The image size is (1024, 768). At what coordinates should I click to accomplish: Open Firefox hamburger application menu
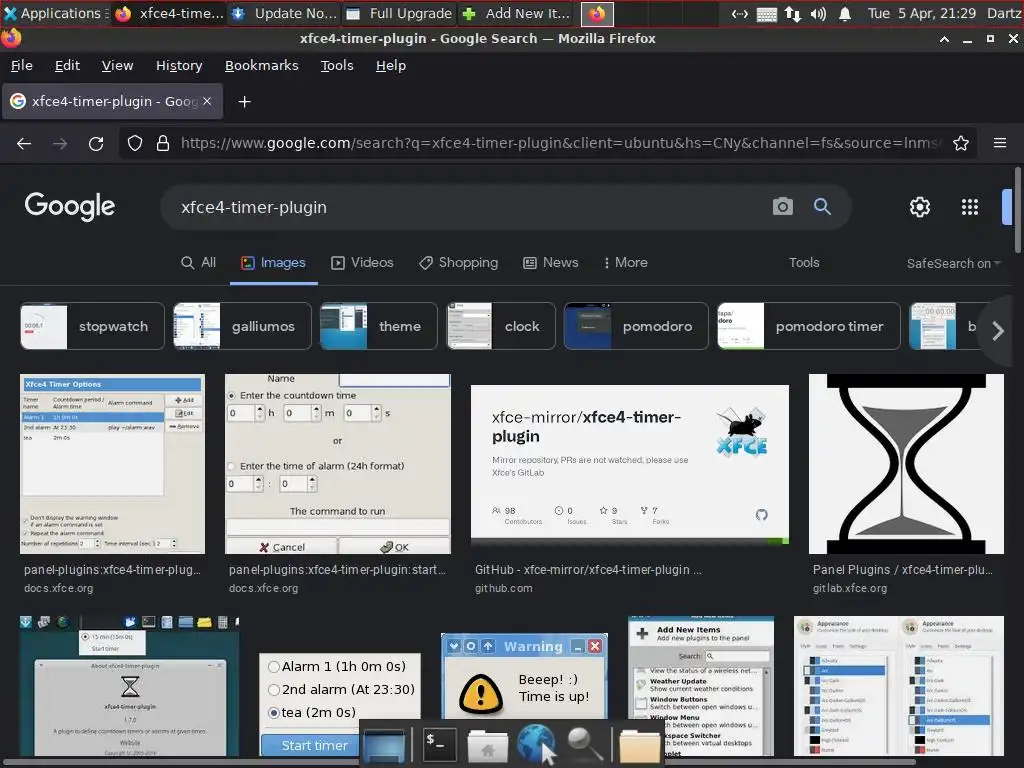click(x=999, y=143)
